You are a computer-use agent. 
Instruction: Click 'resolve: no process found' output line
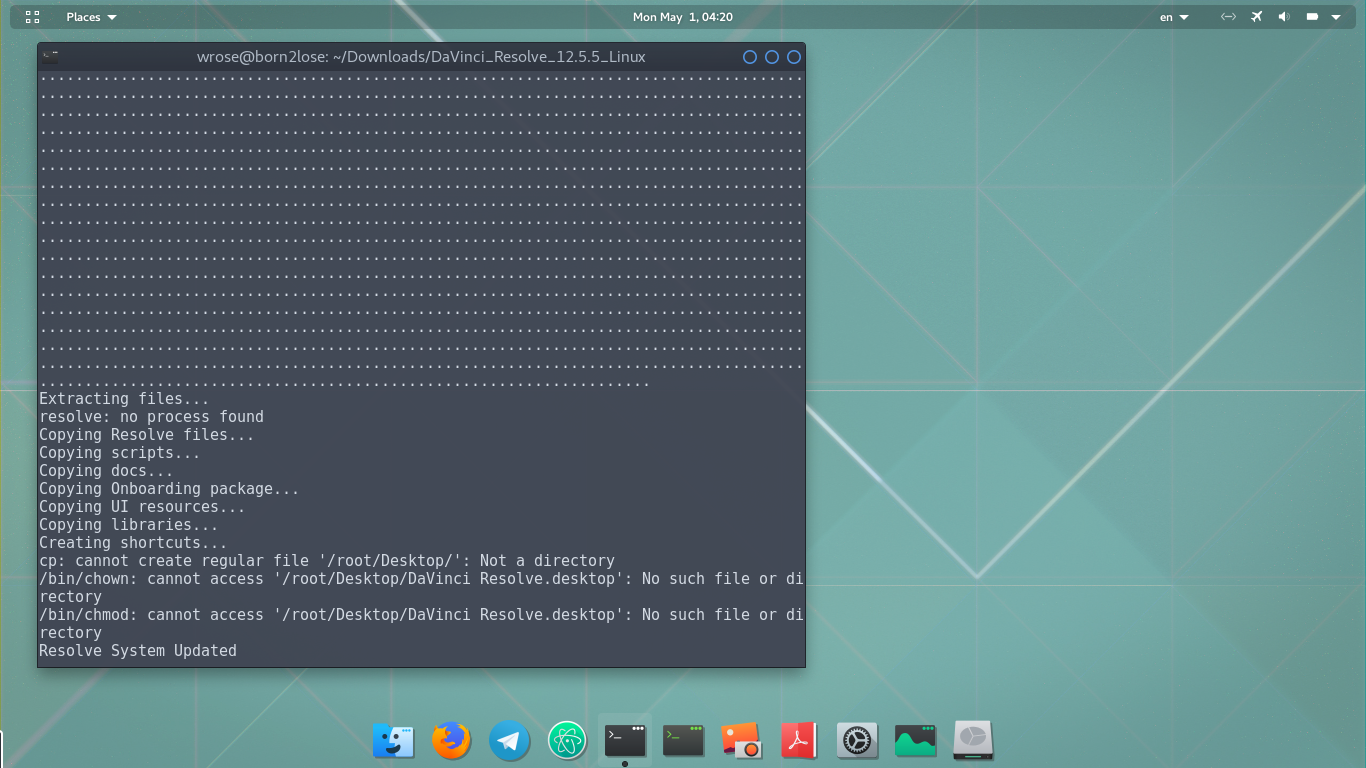[151, 417]
